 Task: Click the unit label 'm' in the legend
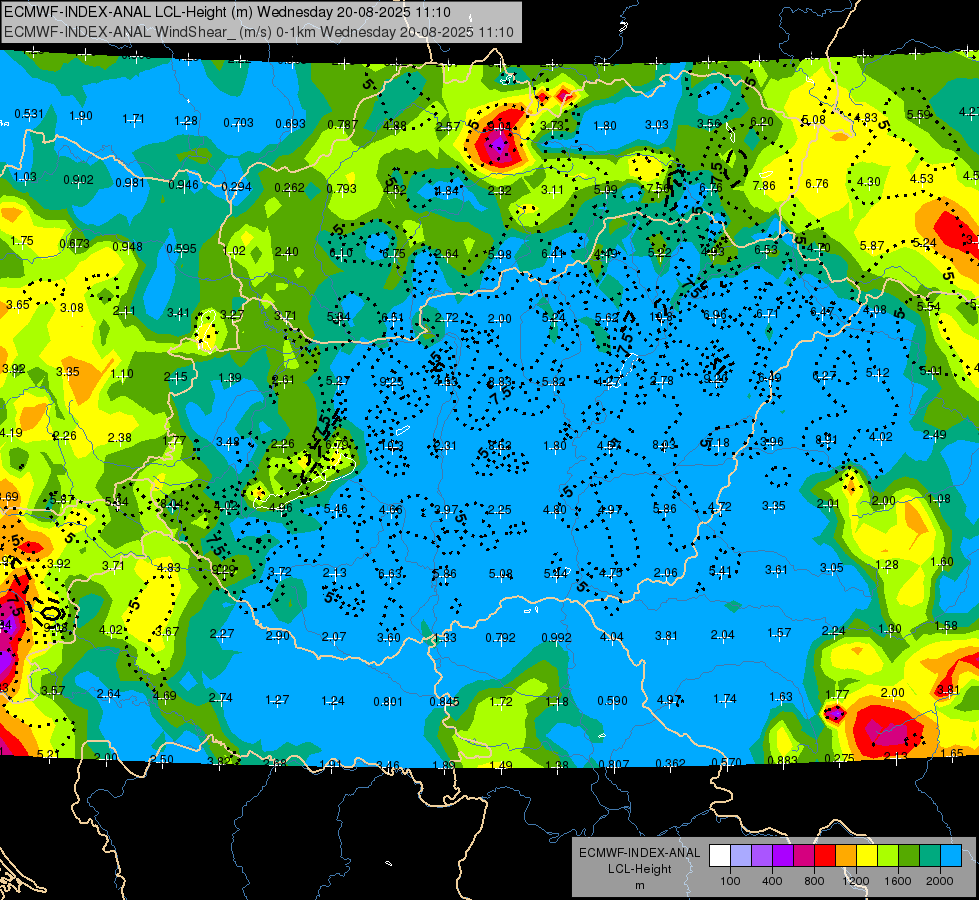[639, 885]
